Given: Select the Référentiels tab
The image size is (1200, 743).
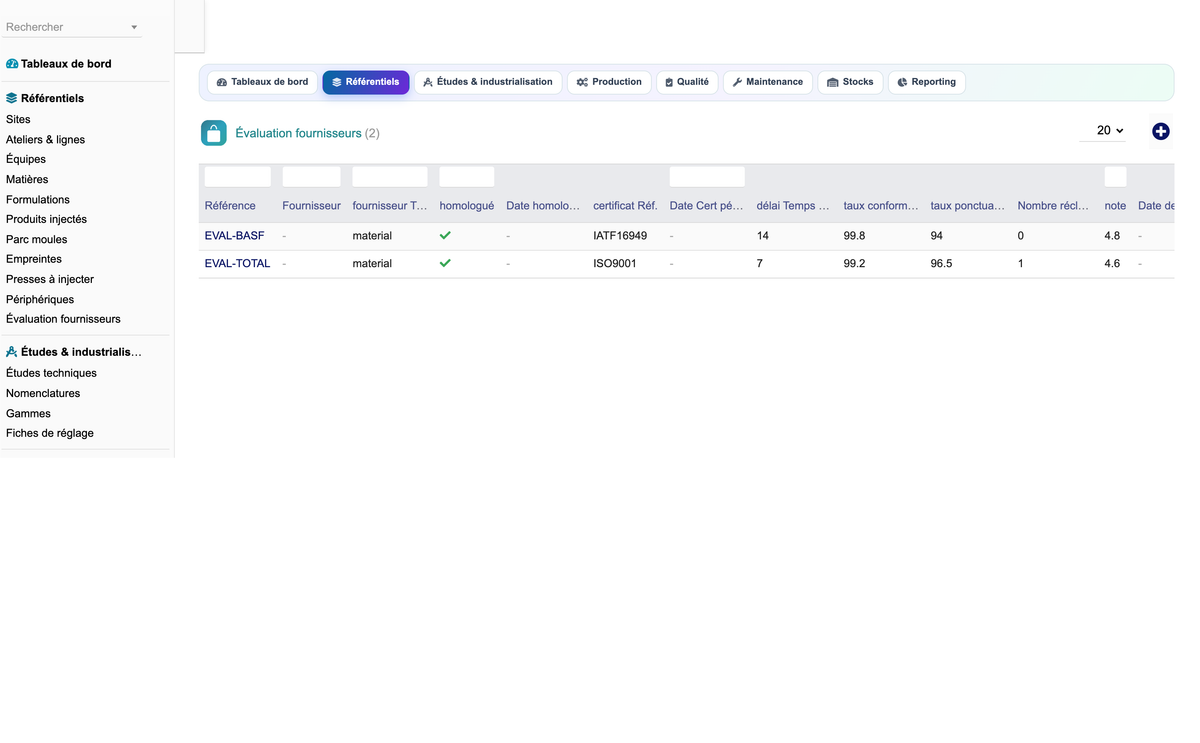Looking at the screenshot, I should [x=366, y=82].
